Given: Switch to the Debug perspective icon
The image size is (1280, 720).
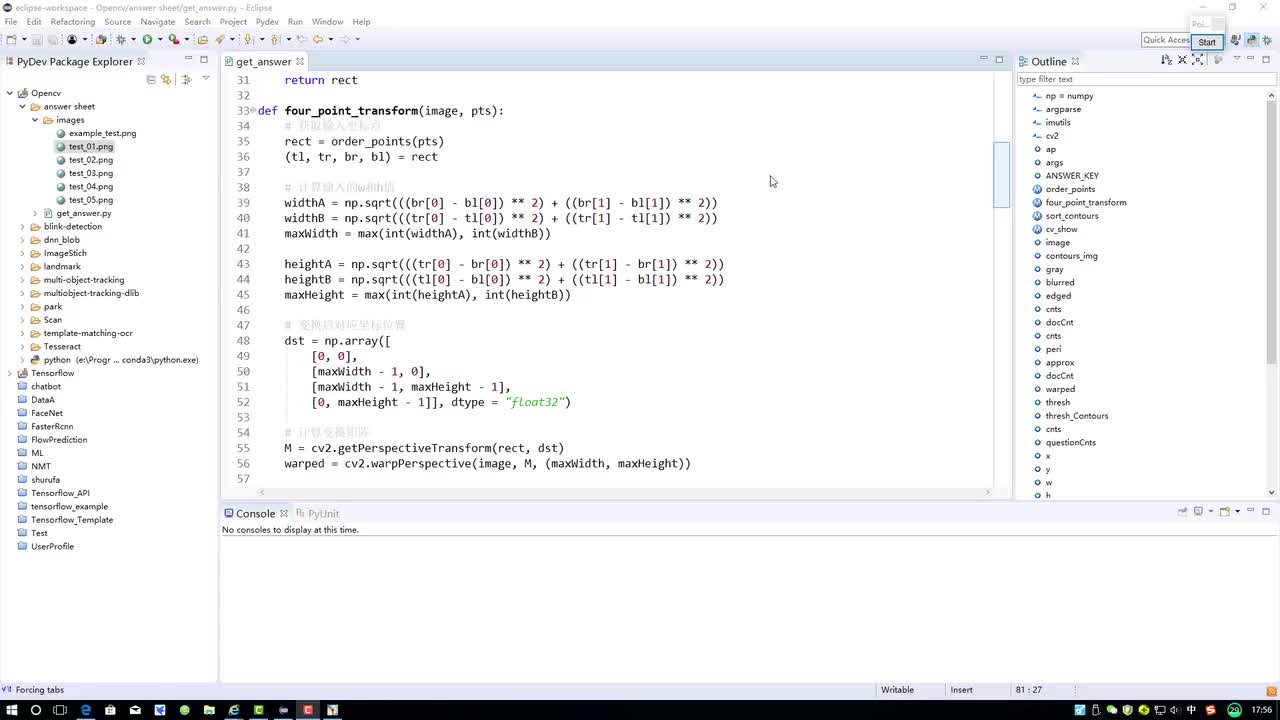Looking at the screenshot, I should (x=1266, y=40).
